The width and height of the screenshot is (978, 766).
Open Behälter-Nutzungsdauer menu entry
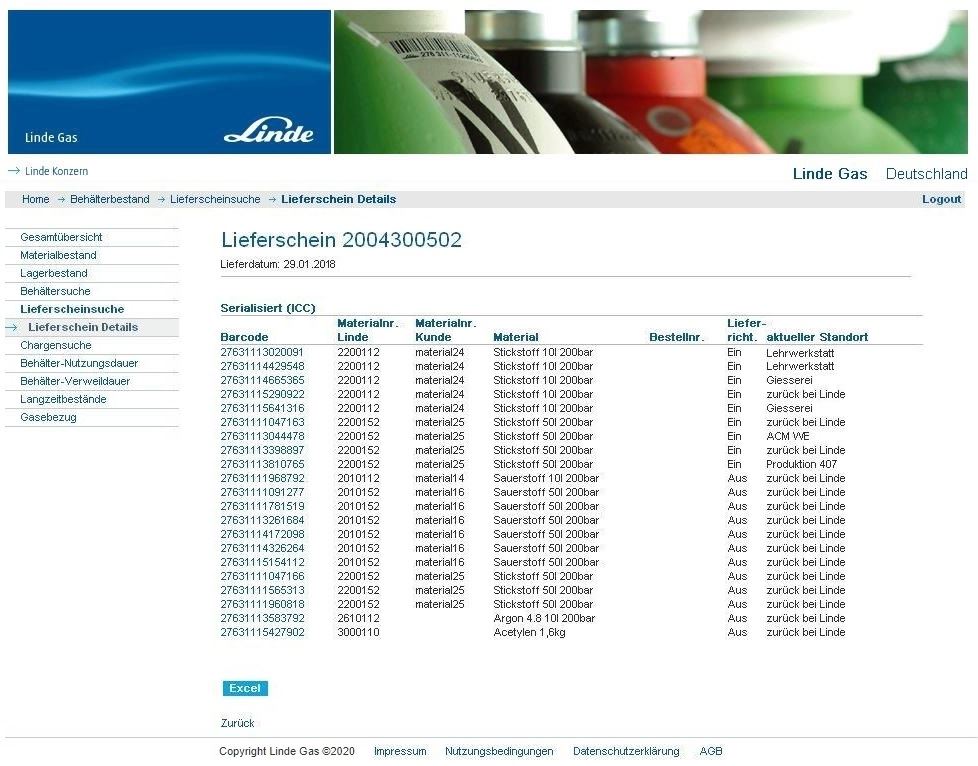[79, 363]
